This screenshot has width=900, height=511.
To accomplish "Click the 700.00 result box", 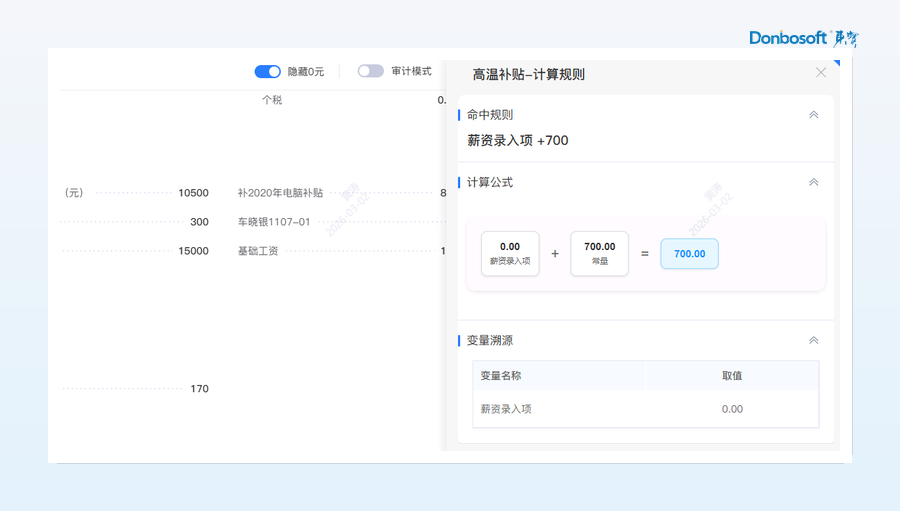I will pyautogui.click(x=689, y=253).
